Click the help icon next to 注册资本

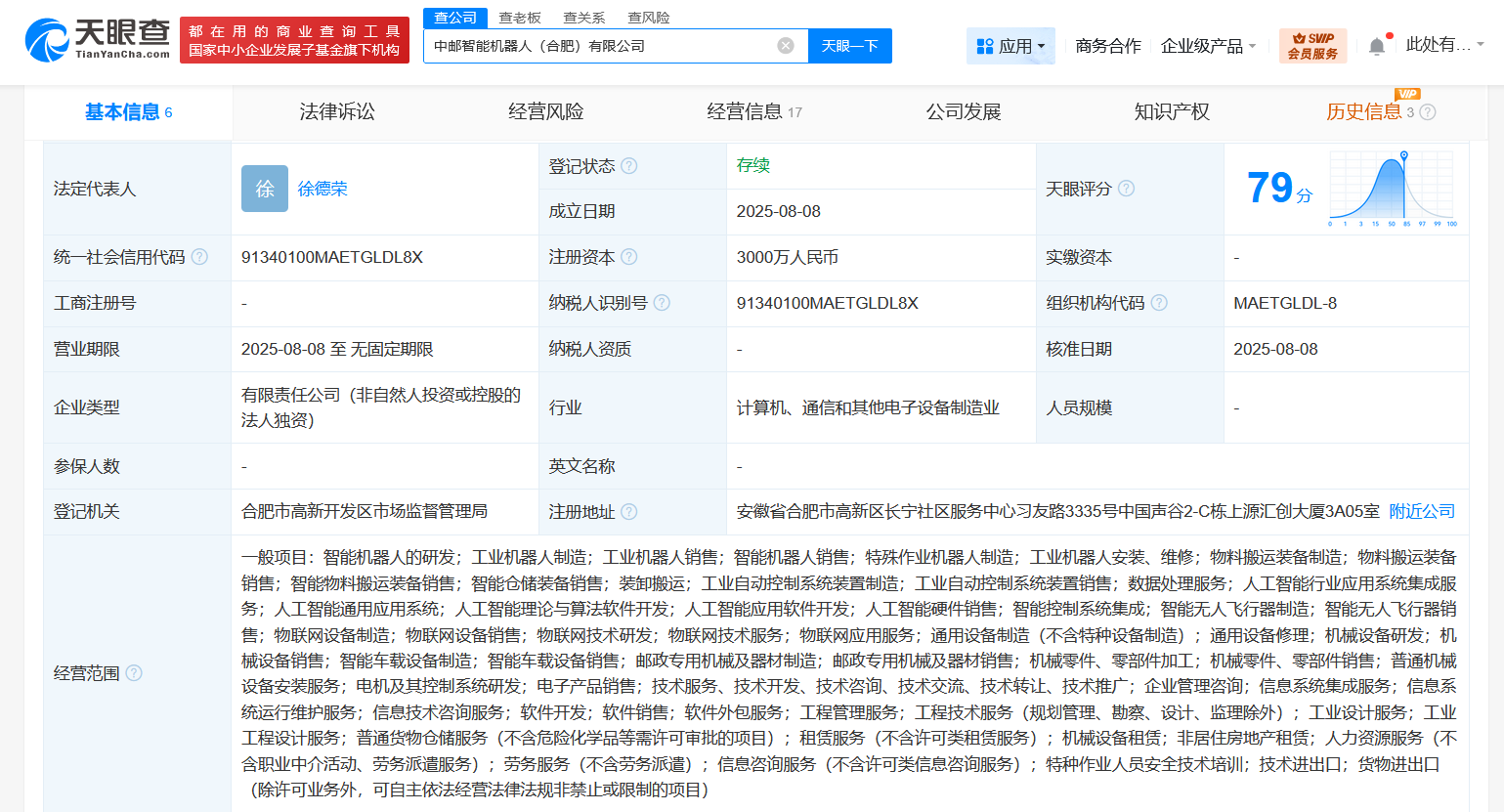click(629, 257)
